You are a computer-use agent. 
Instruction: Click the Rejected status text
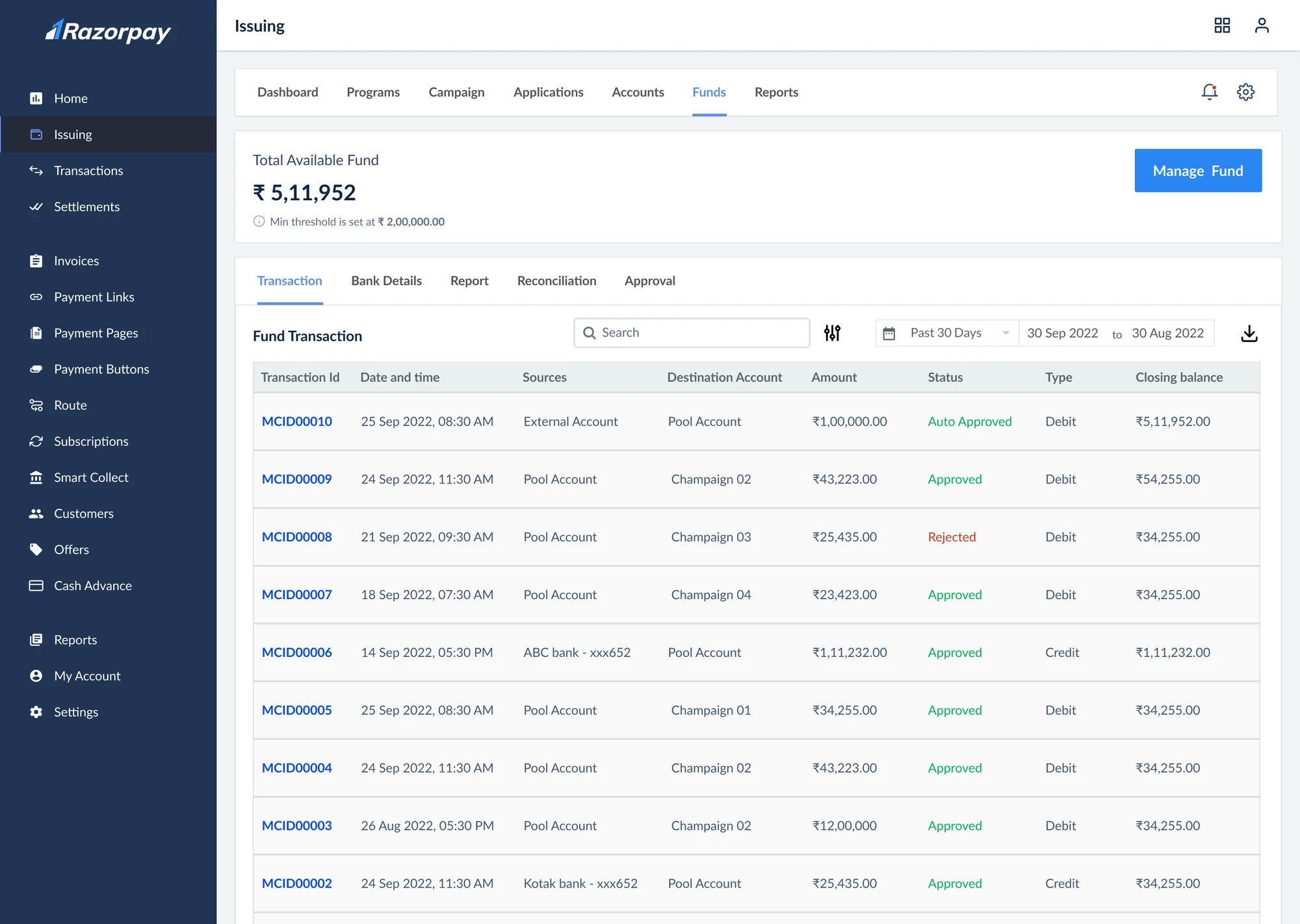pos(952,537)
